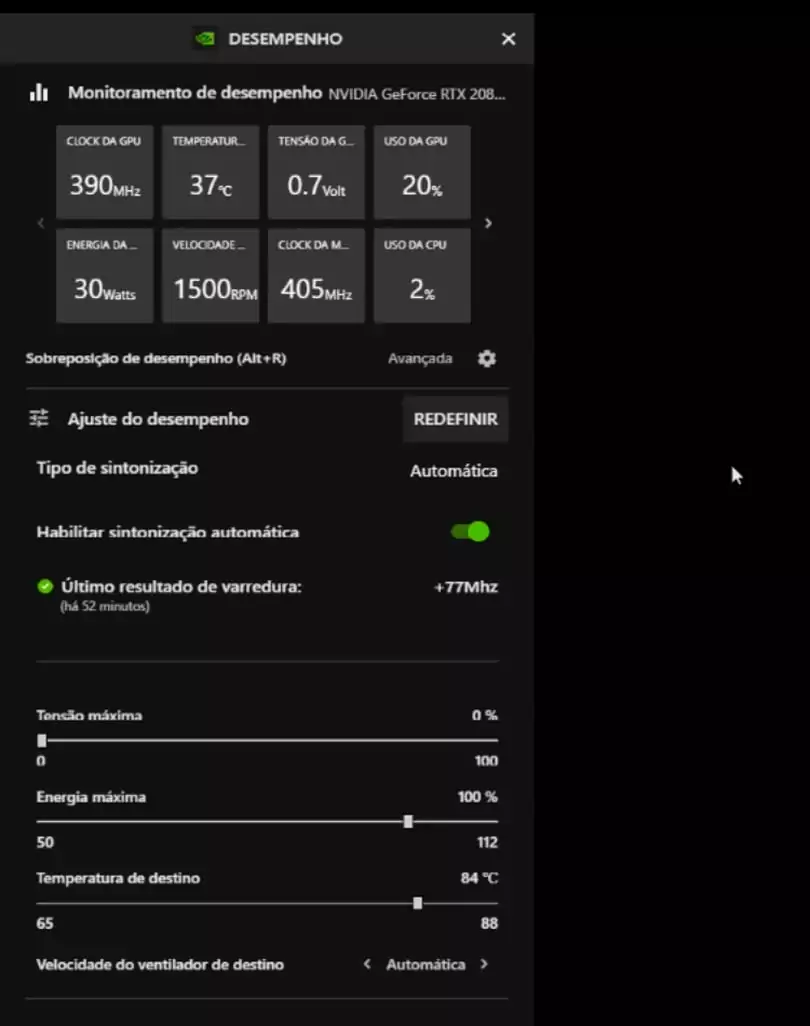Image resolution: width=810 pixels, height=1026 pixels.
Task: Click the Avançada overlay mode label
Action: click(420, 358)
